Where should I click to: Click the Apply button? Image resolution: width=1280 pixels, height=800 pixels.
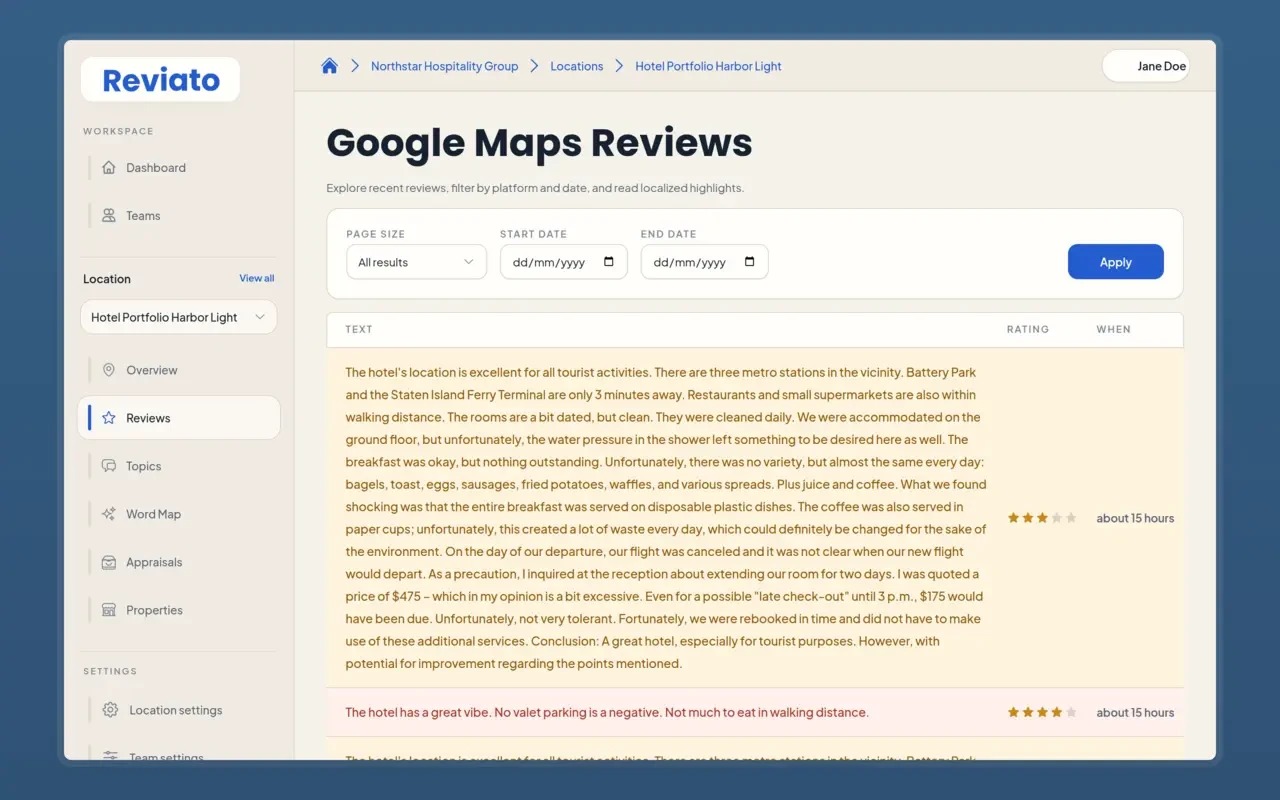(x=1115, y=262)
